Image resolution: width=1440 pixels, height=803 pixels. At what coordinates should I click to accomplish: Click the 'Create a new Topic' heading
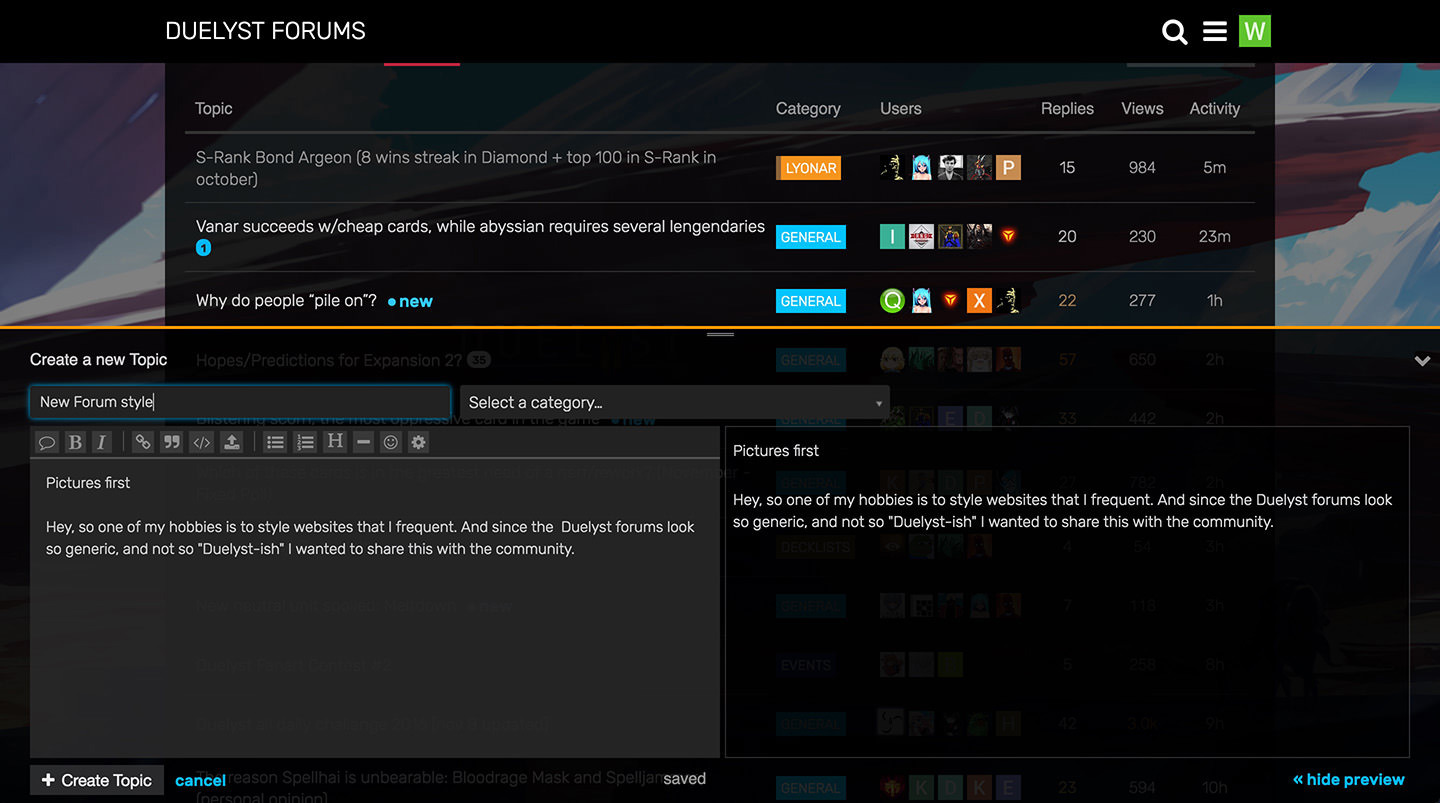point(99,360)
